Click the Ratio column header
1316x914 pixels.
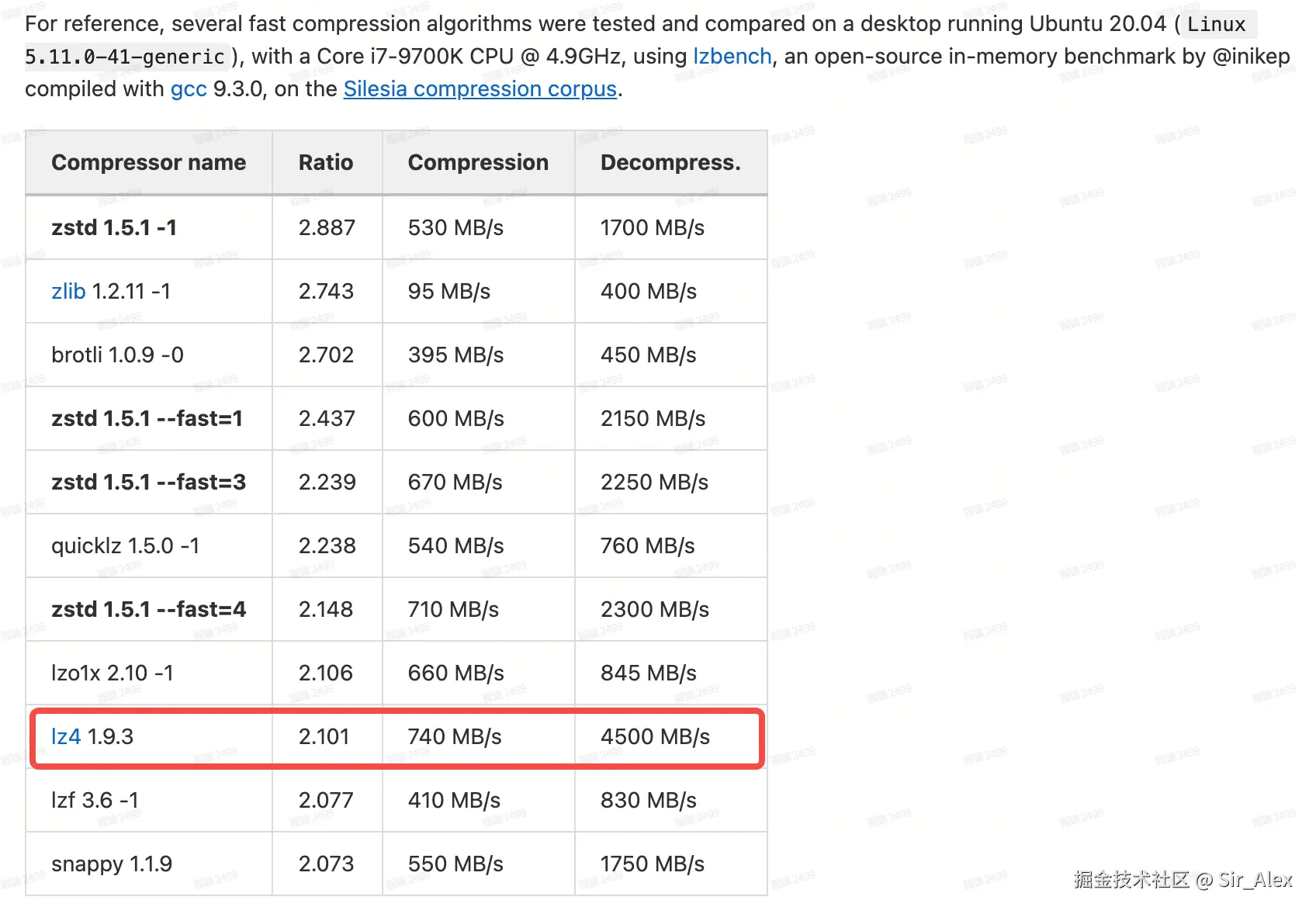[326, 163]
